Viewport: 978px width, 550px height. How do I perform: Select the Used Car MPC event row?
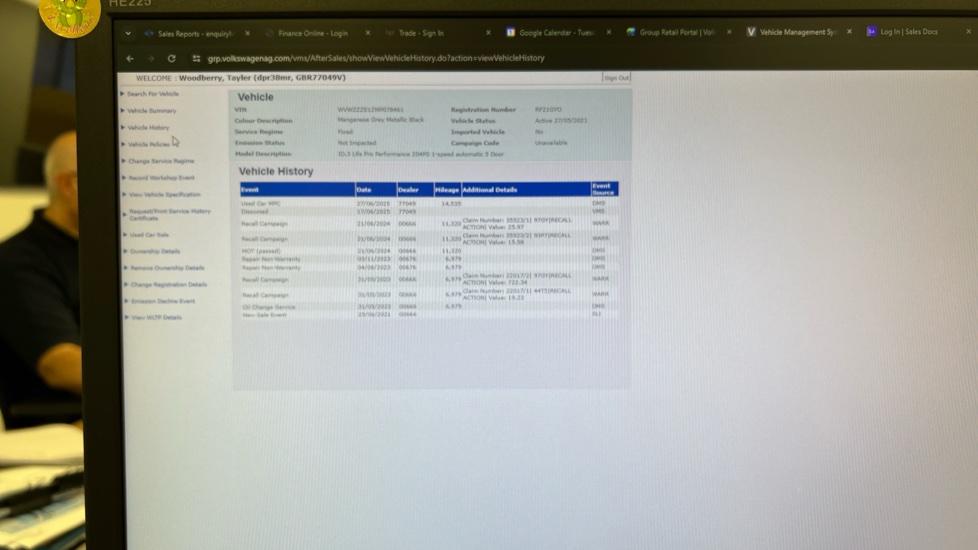coord(429,204)
